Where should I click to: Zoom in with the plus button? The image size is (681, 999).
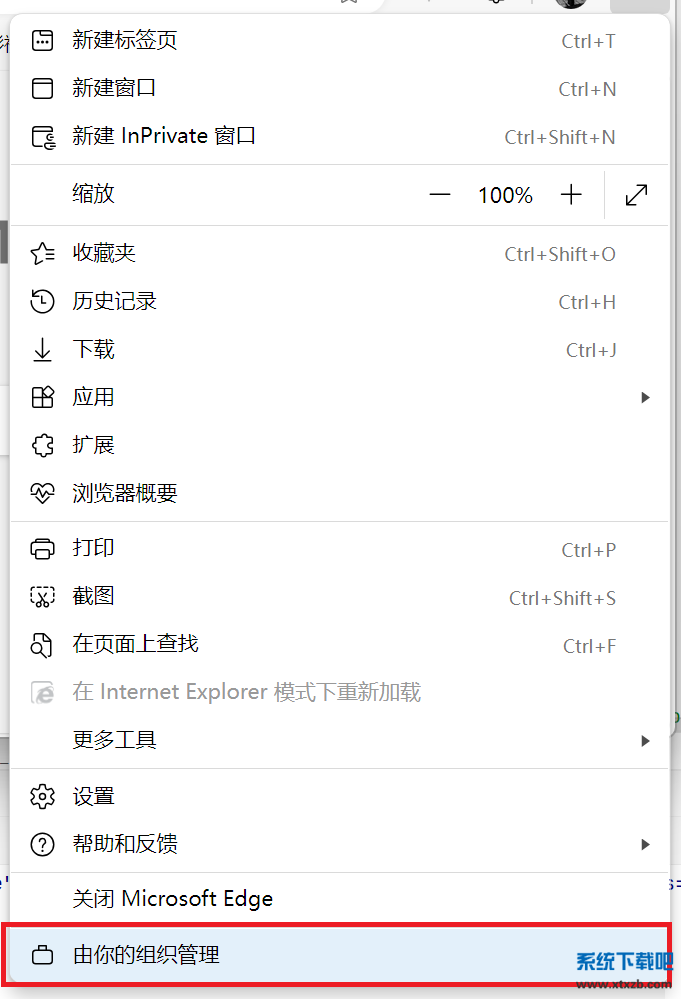click(x=571, y=195)
